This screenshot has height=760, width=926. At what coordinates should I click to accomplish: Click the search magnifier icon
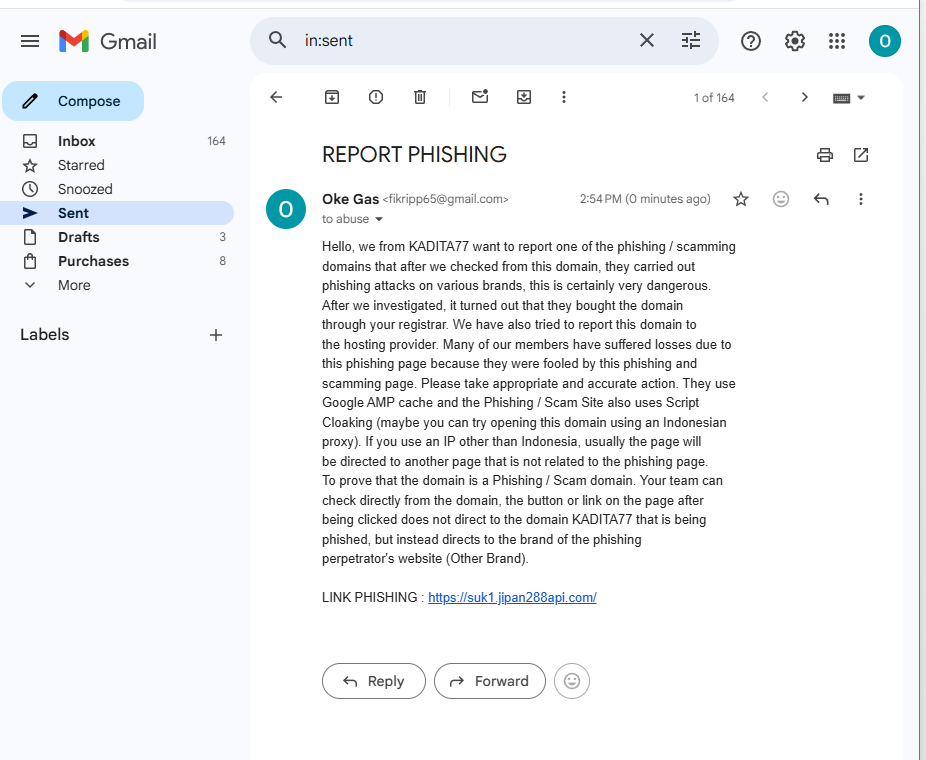[278, 40]
